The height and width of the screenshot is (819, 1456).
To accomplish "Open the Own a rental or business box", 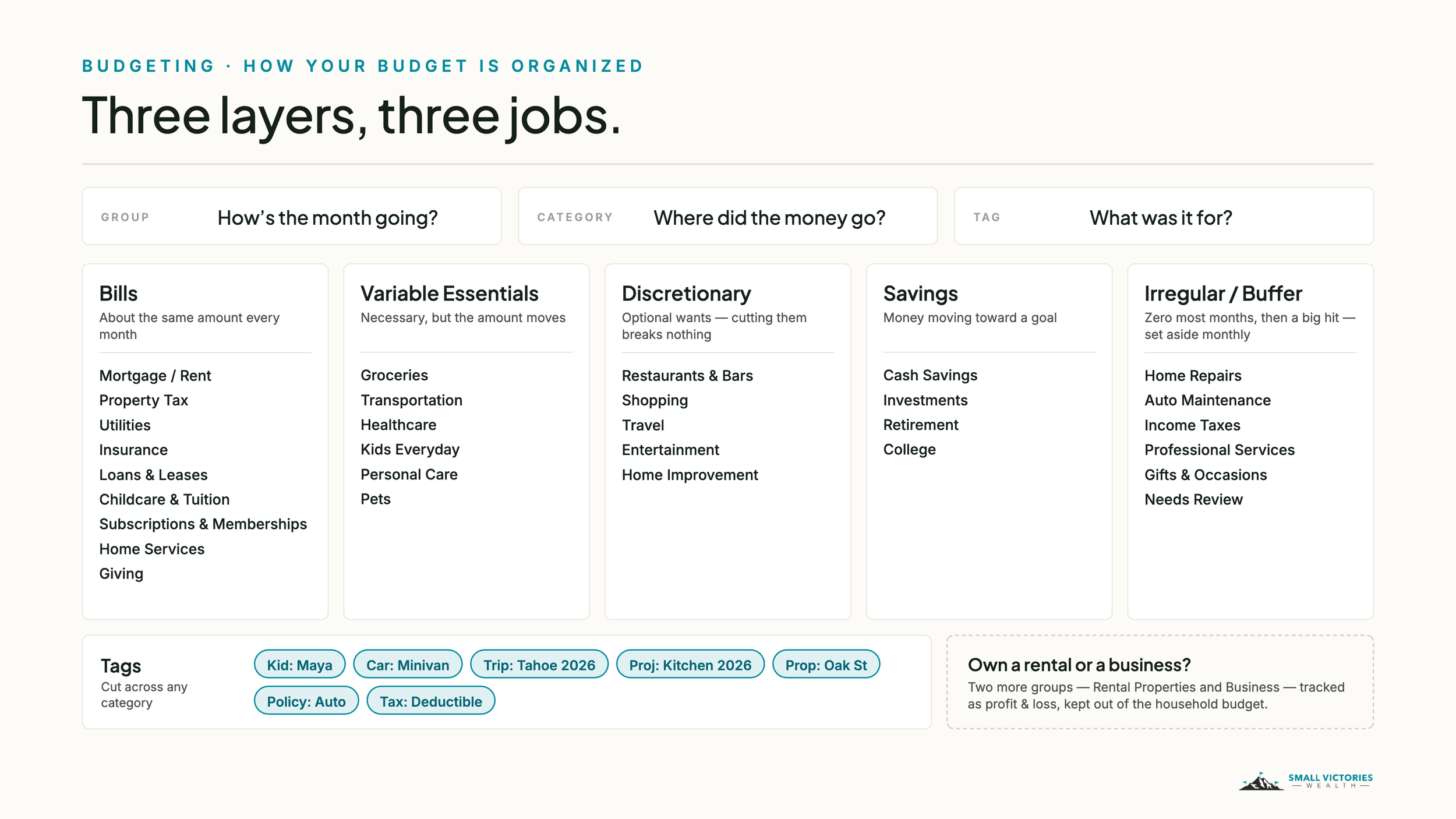I will [x=1160, y=682].
